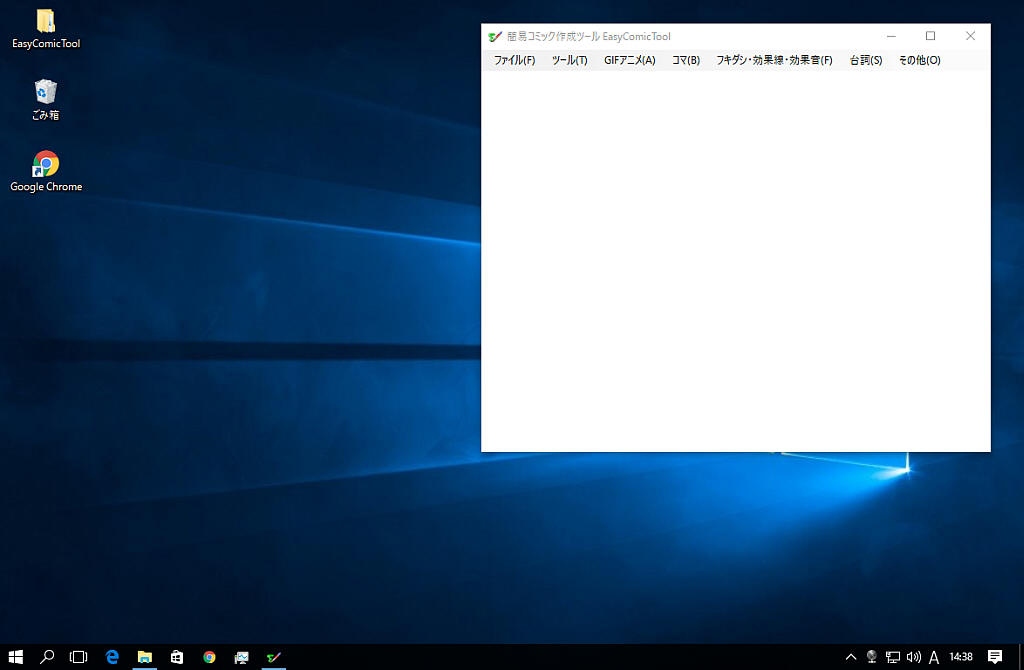This screenshot has height=670, width=1024.
Task: Open the コマ(B) menu
Action: pos(686,60)
